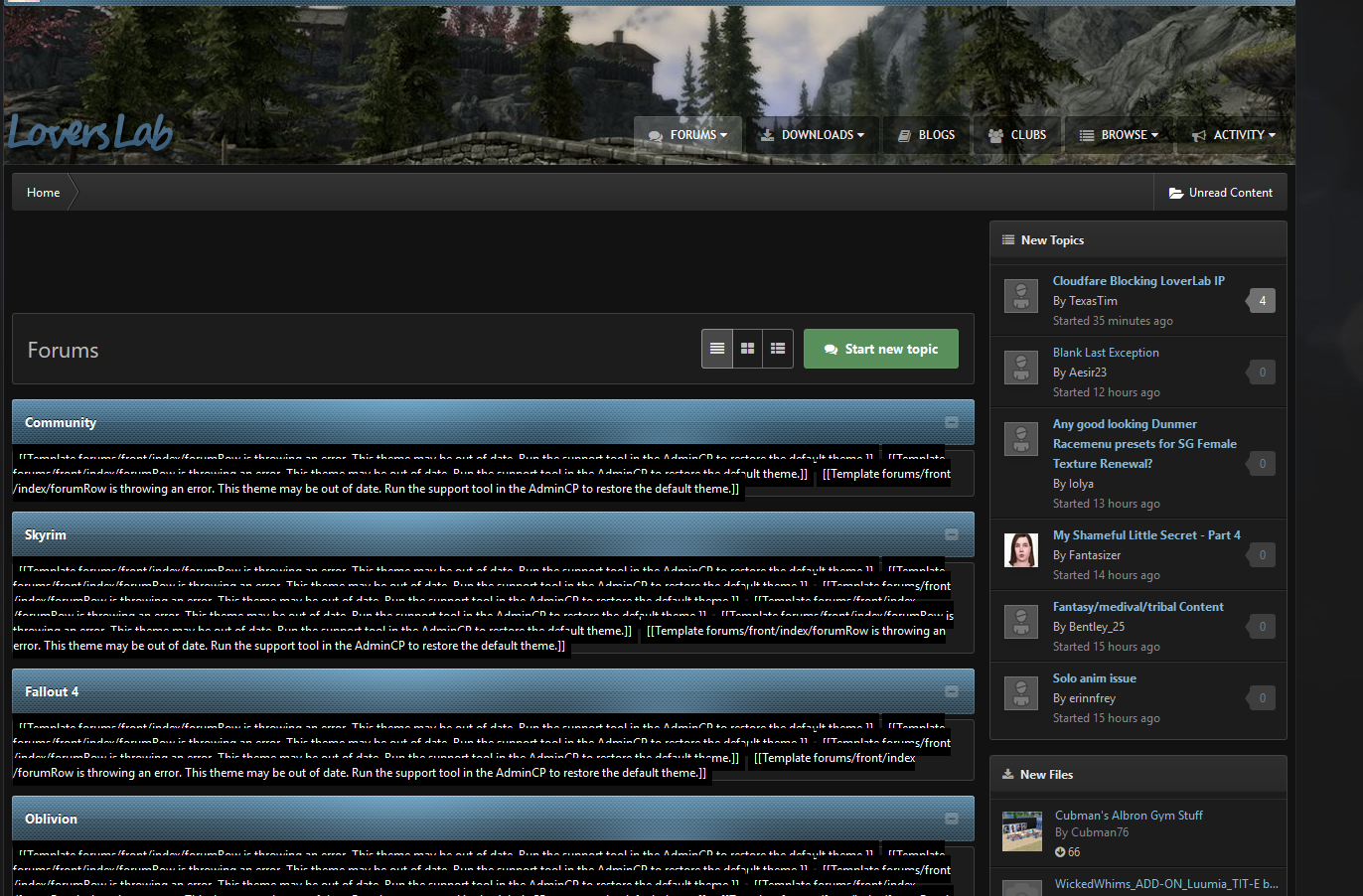Open Cubman's Albron Gym Stuff thumbnail
The height and width of the screenshot is (896, 1363).
pyautogui.click(x=1021, y=831)
